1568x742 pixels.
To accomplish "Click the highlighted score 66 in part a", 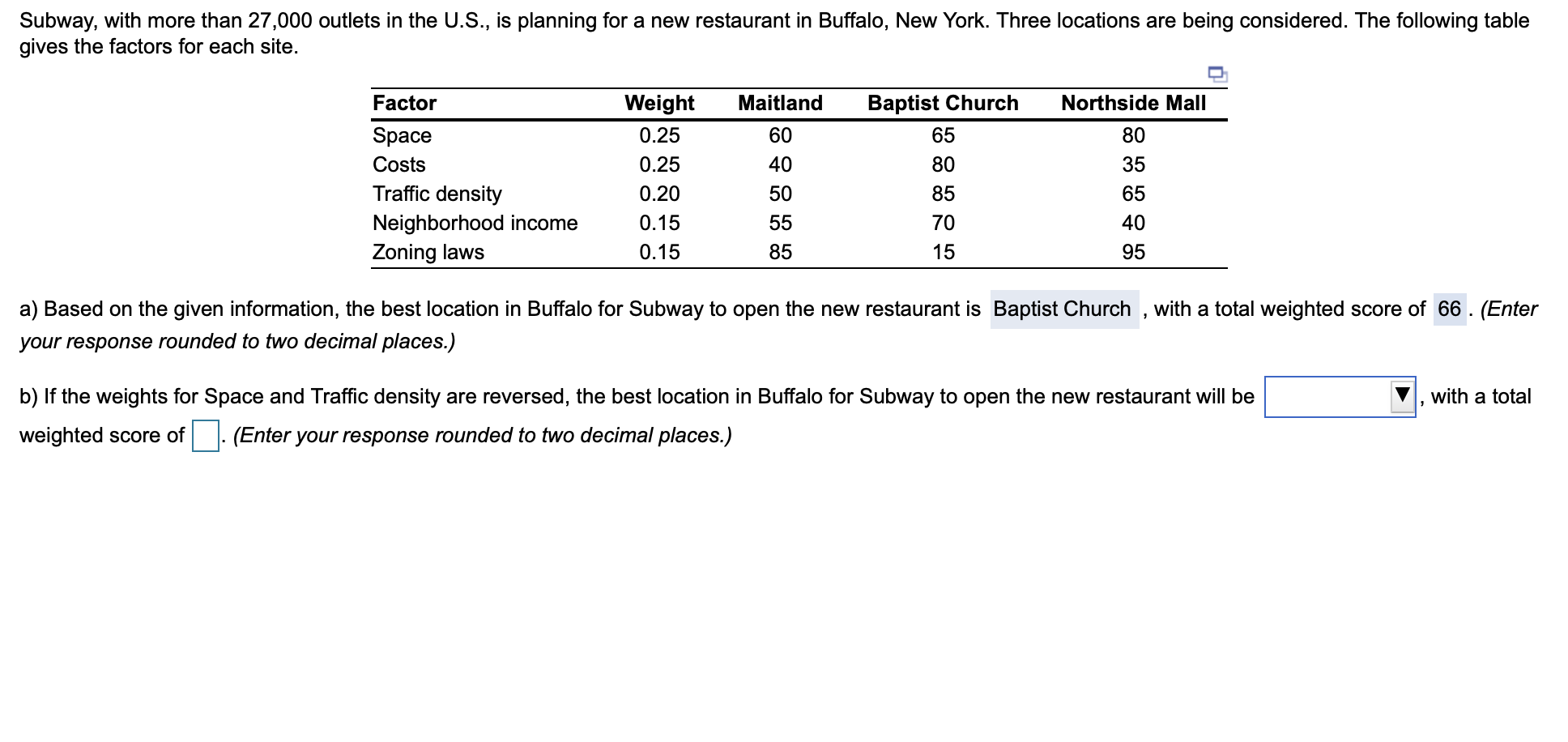I will 1448,309.
